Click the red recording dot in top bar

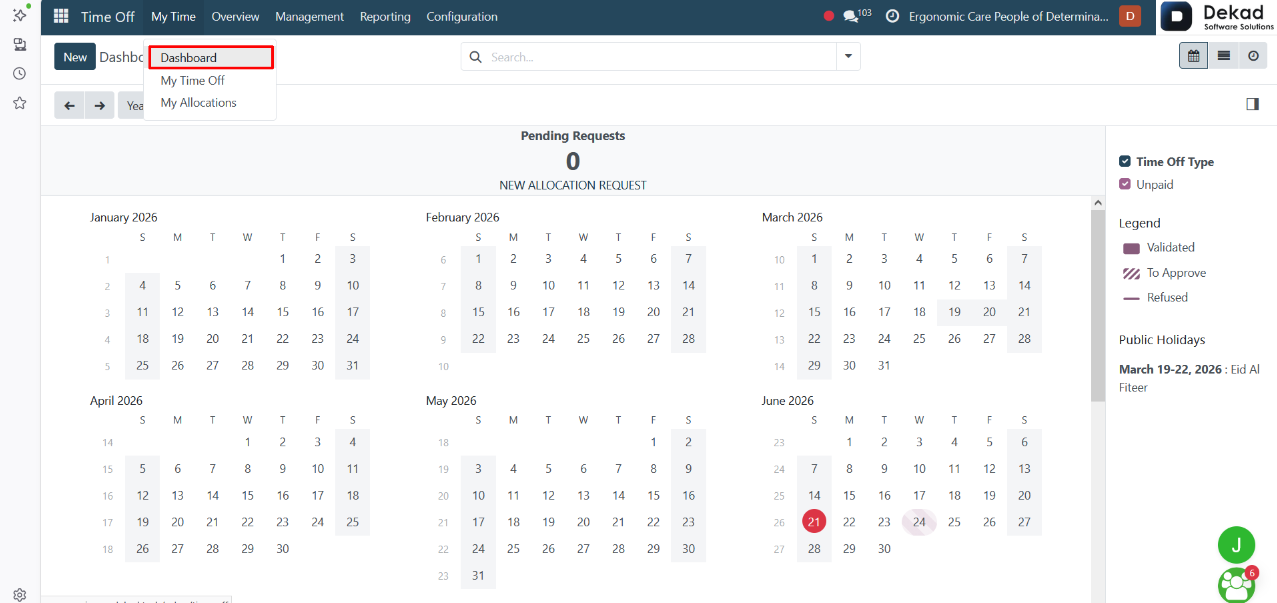click(x=828, y=16)
